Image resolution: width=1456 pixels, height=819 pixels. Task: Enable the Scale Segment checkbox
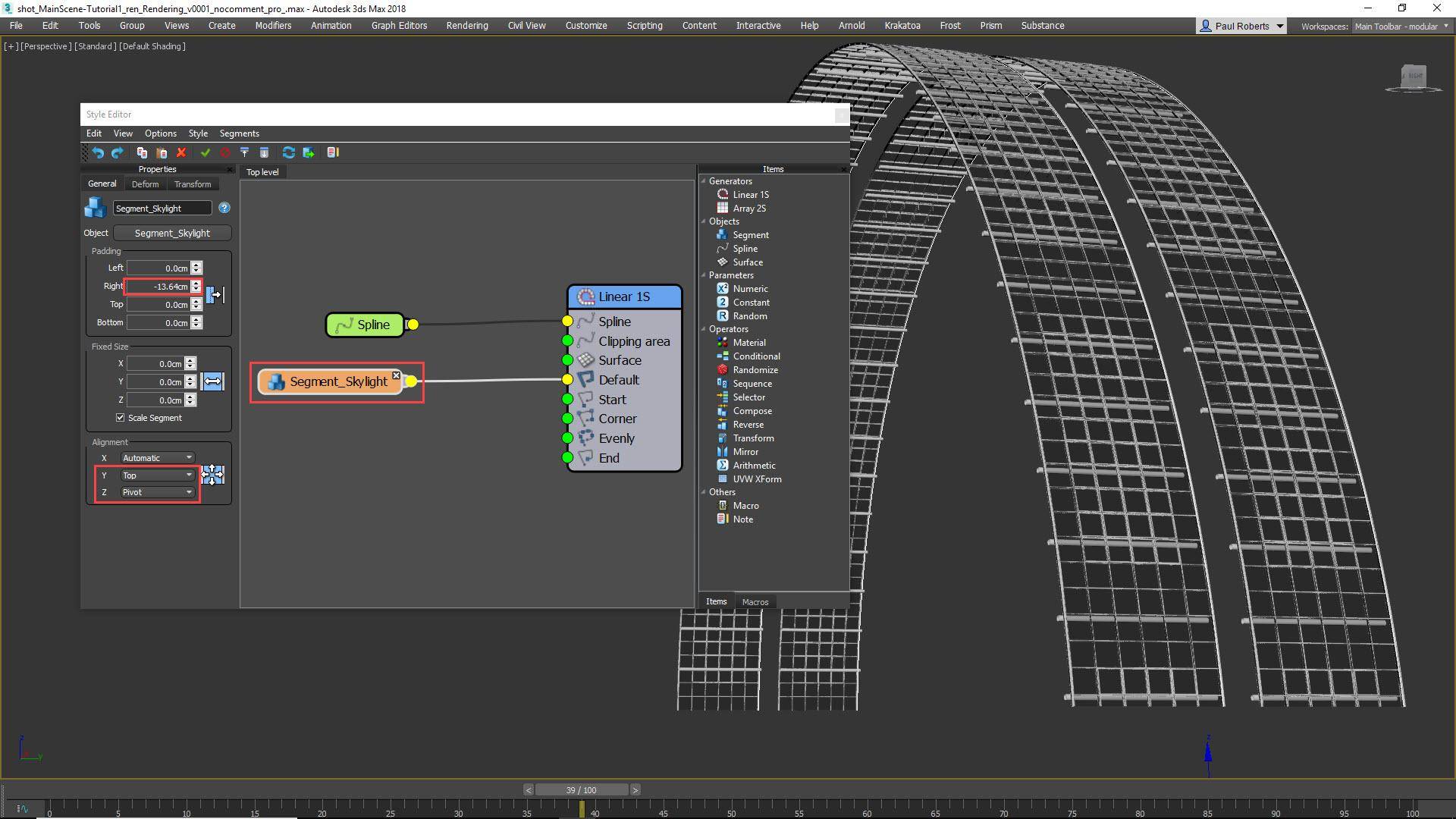(x=120, y=417)
